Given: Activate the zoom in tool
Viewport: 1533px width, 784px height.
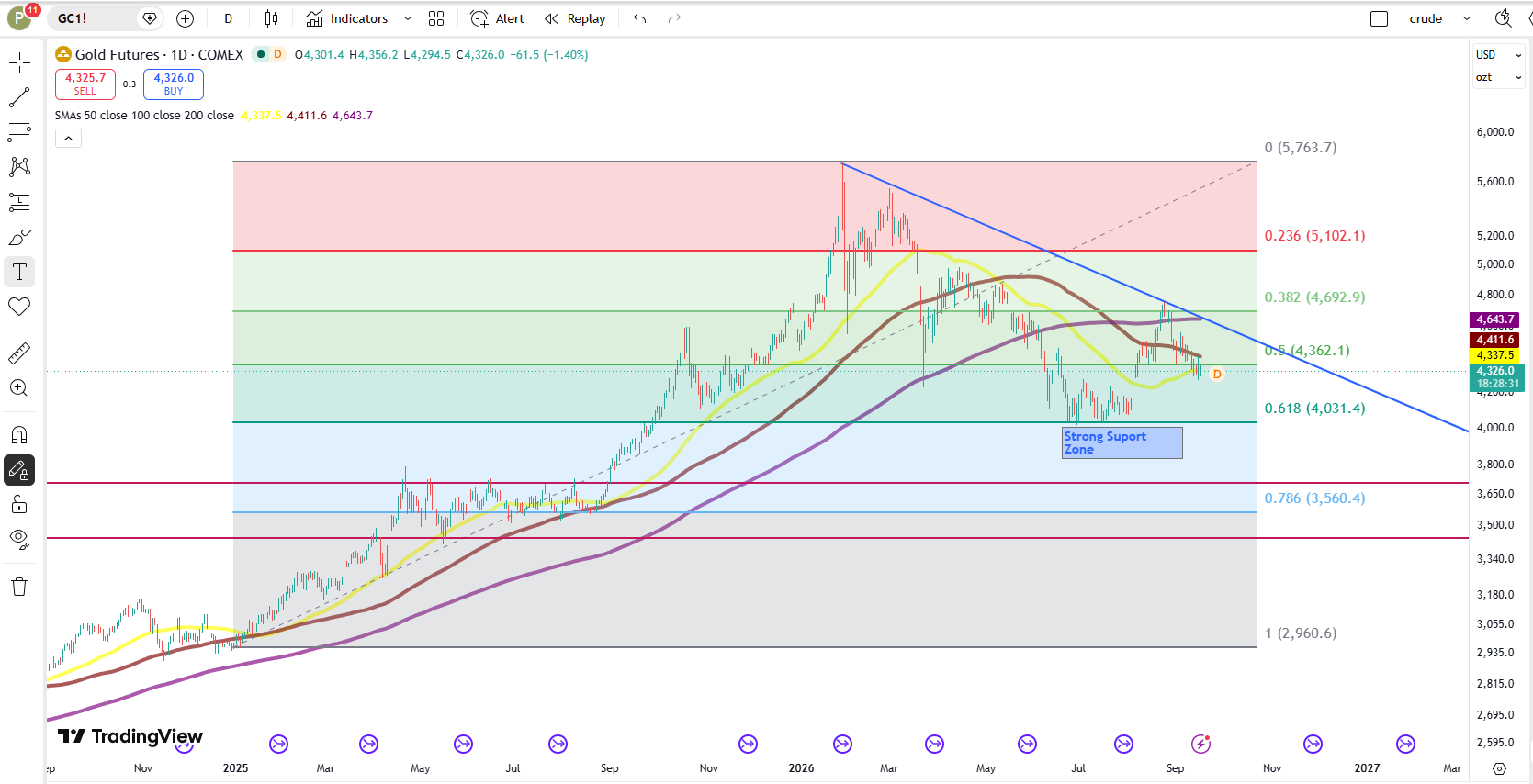Looking at the screenshot, I should [x=19, y=387].
